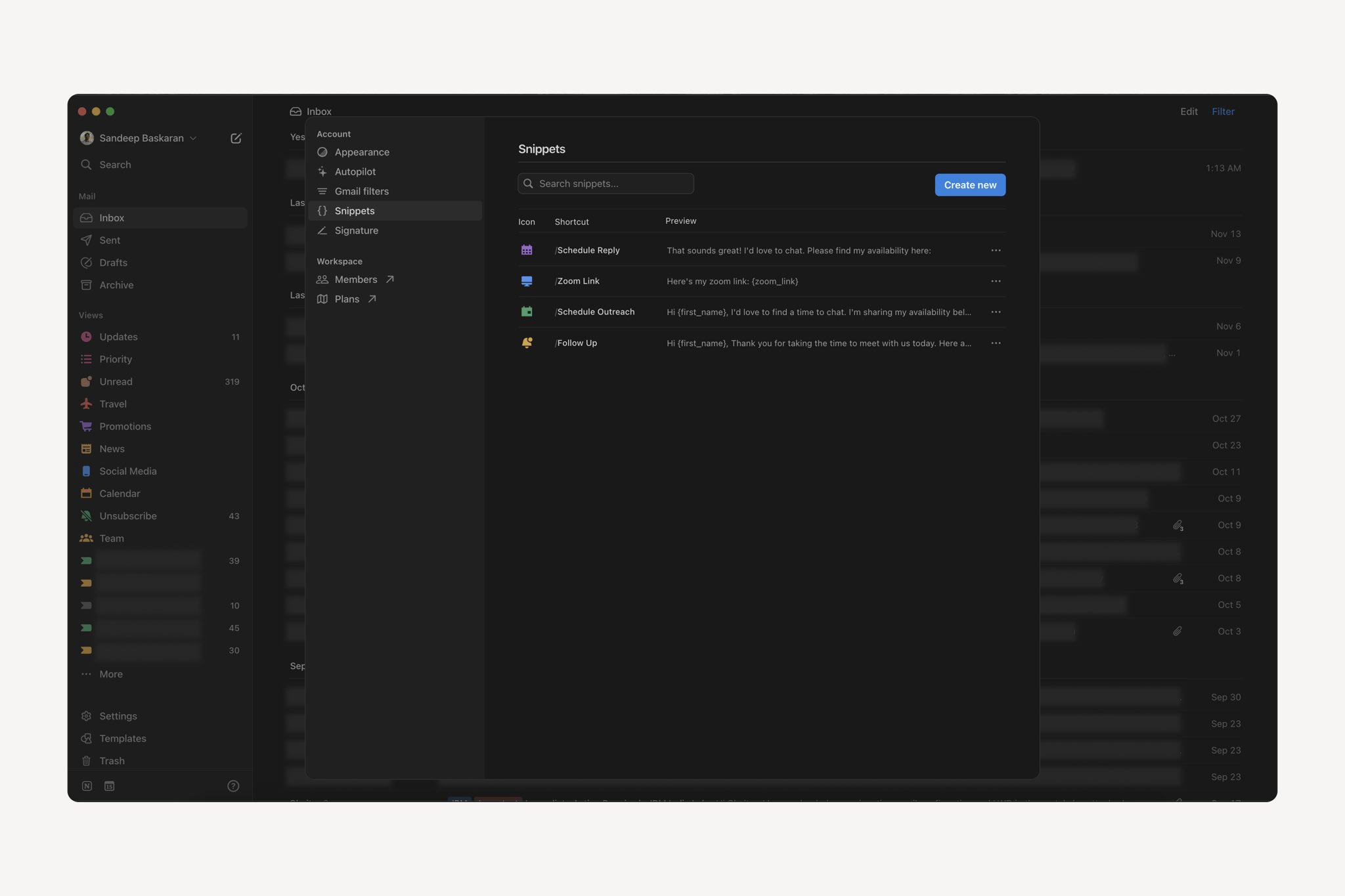Click the Templates icon in the sidebar
The width and height of the screenshot is (1345, 896).
point(86,738)
